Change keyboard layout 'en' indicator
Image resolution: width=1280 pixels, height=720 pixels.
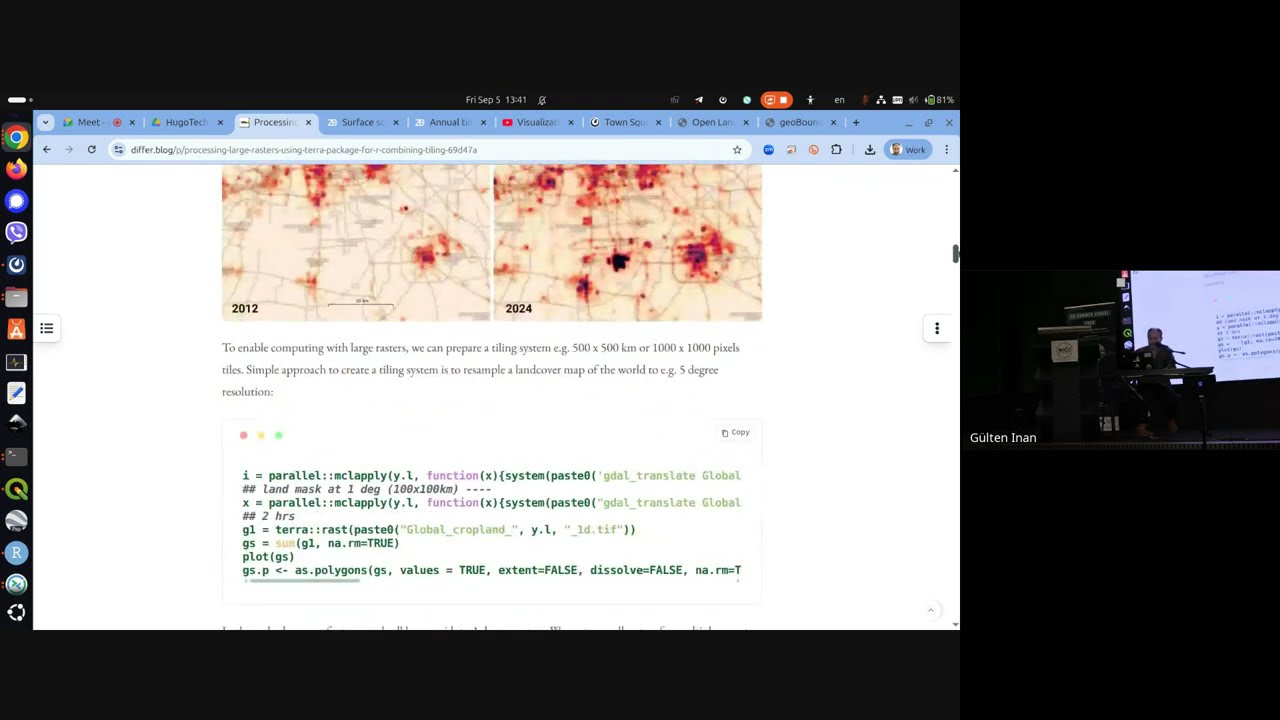[839, 100]
